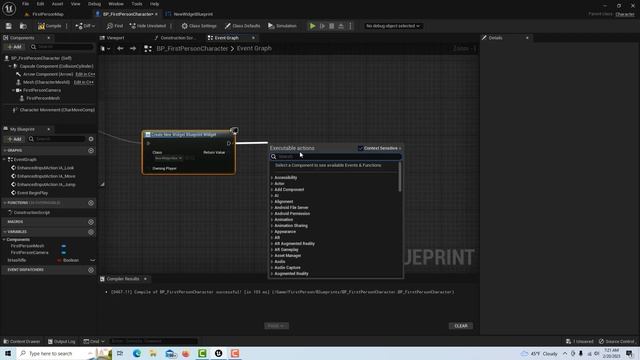Click the My Blueprint Add button
The height and width of the screenshot is (360, 640).
point(14,139)
